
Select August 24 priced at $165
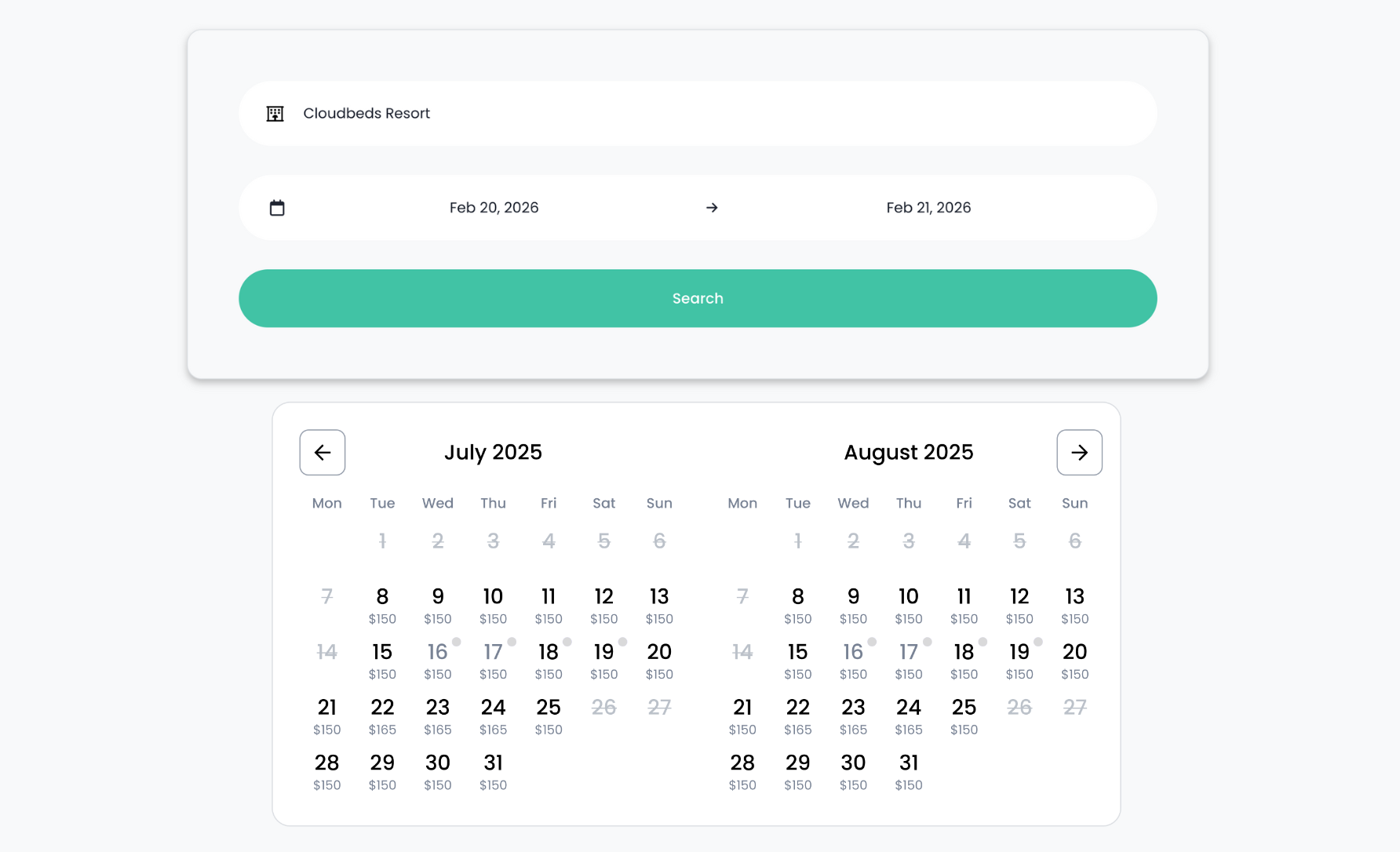[x=908, y=715]
